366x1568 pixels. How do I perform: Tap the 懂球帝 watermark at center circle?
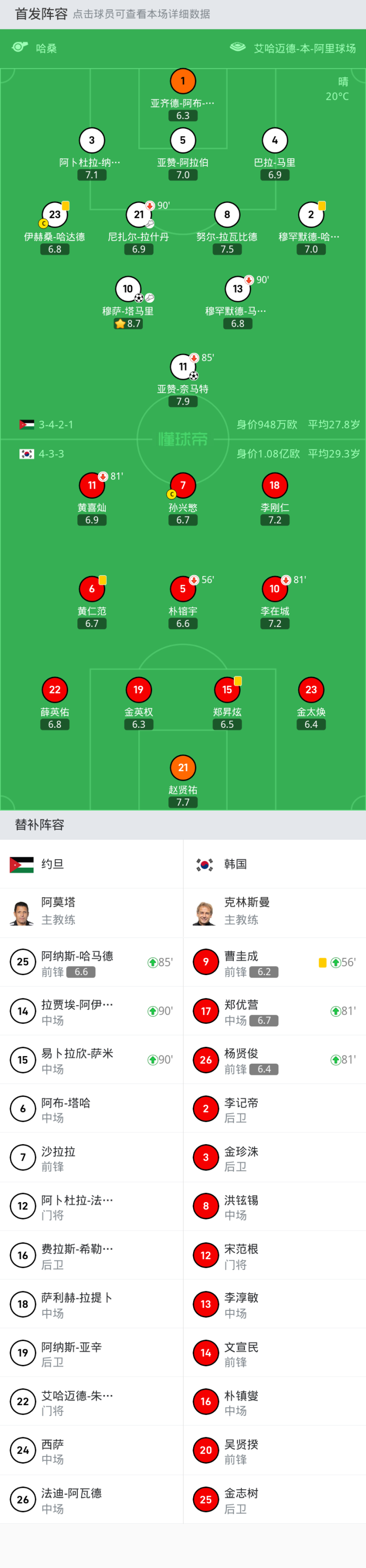pyautogui.click(x=182, y=439)
